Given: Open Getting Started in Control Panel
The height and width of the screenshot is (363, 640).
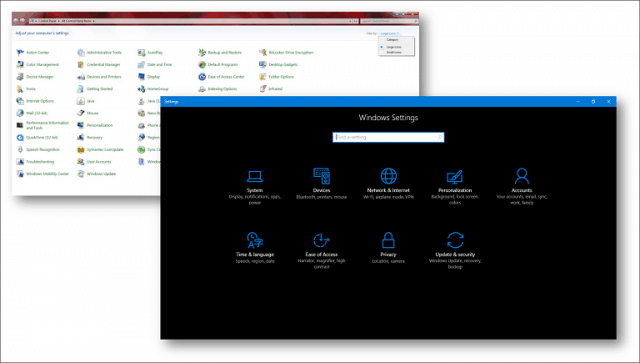Looking at the screenshot, I should (95, 89).
